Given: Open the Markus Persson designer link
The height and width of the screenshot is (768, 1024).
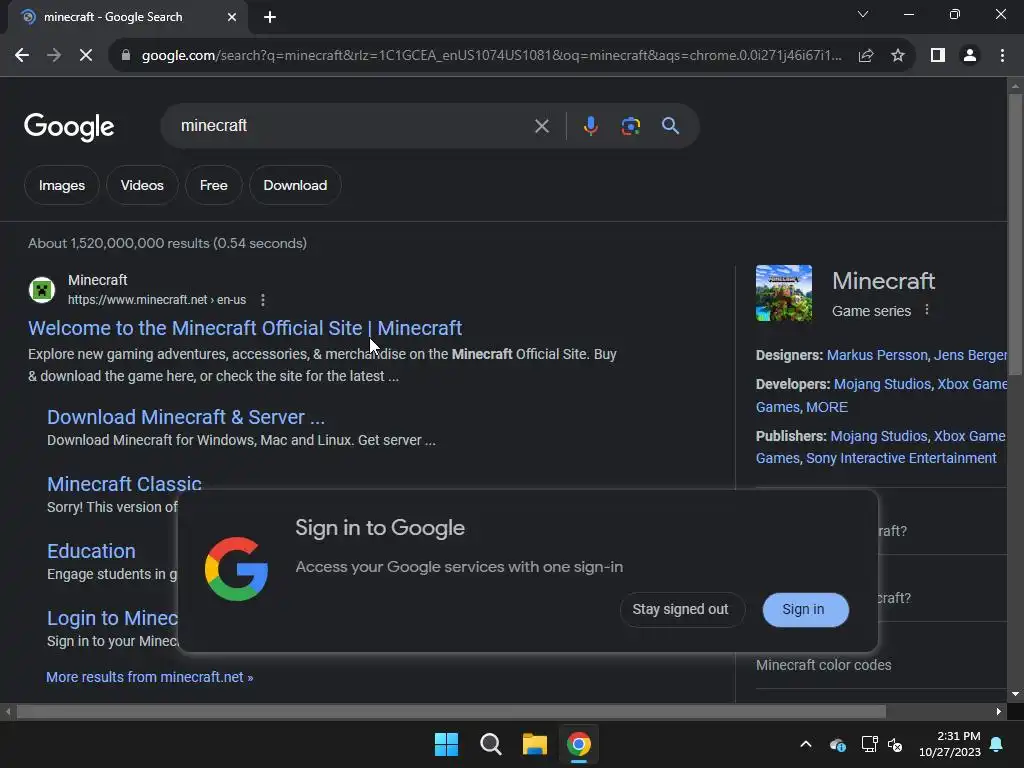Looking at the screenshot, I should click(x=877, y=355).
